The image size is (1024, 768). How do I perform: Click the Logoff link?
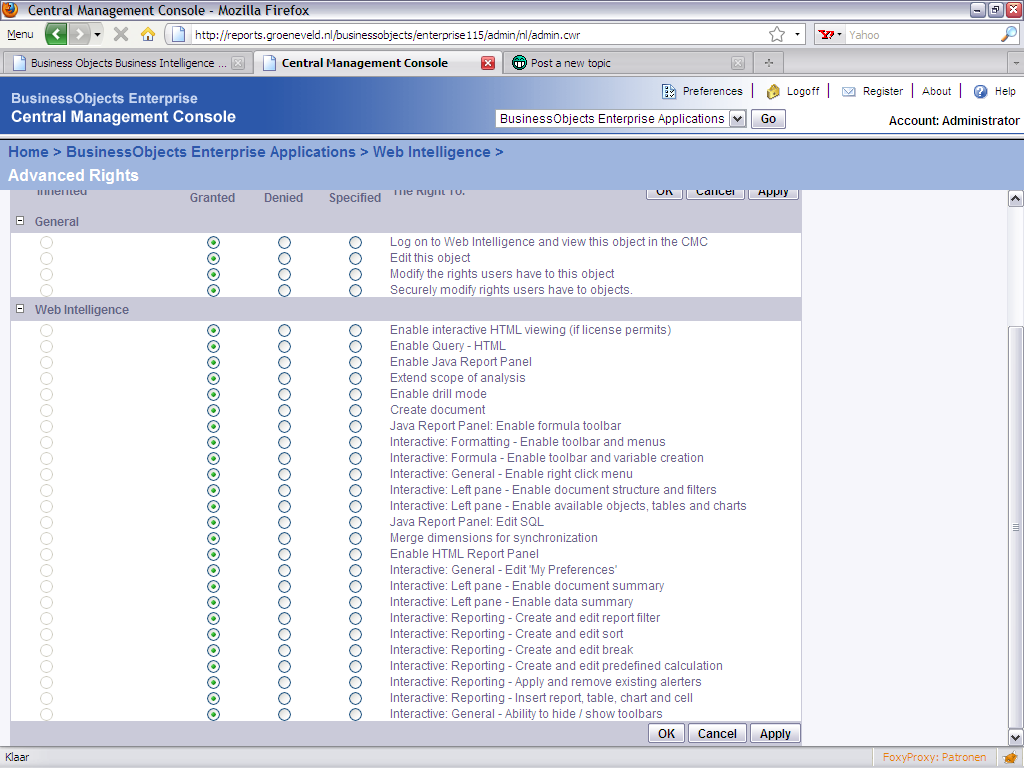pos(803,91)
